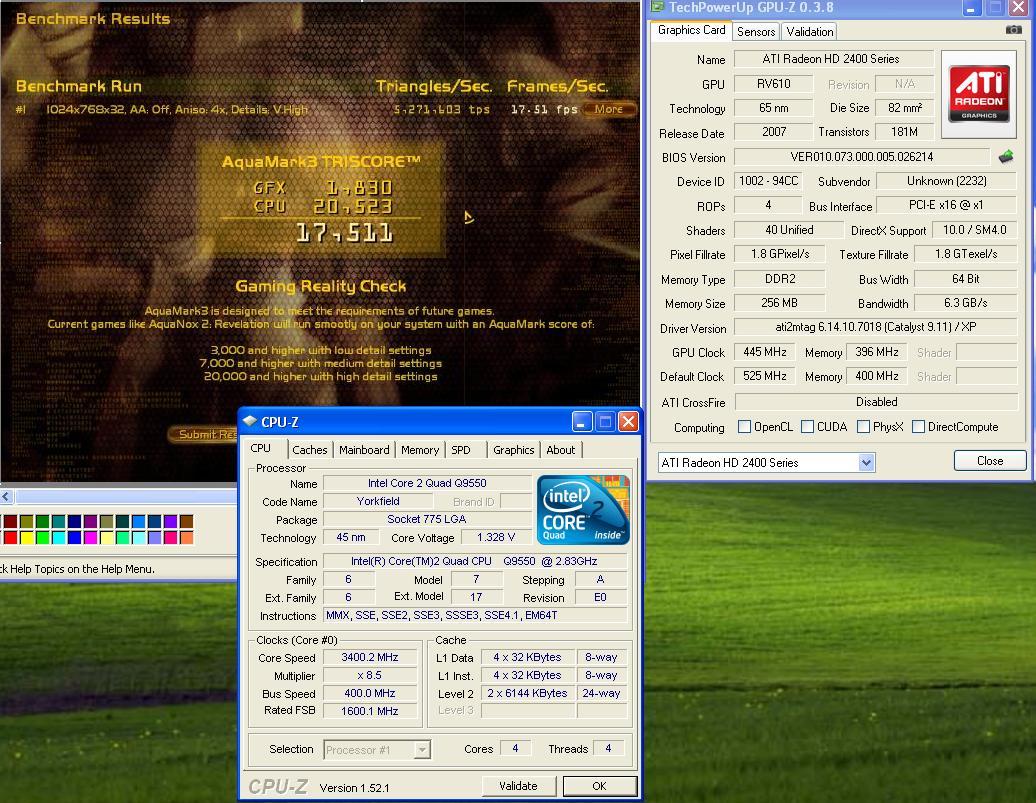Click the Driver Version field in GPU-Z
The height and width of the screenshot is (803, 1036).
pyautogui.click(x=875, y=327)
